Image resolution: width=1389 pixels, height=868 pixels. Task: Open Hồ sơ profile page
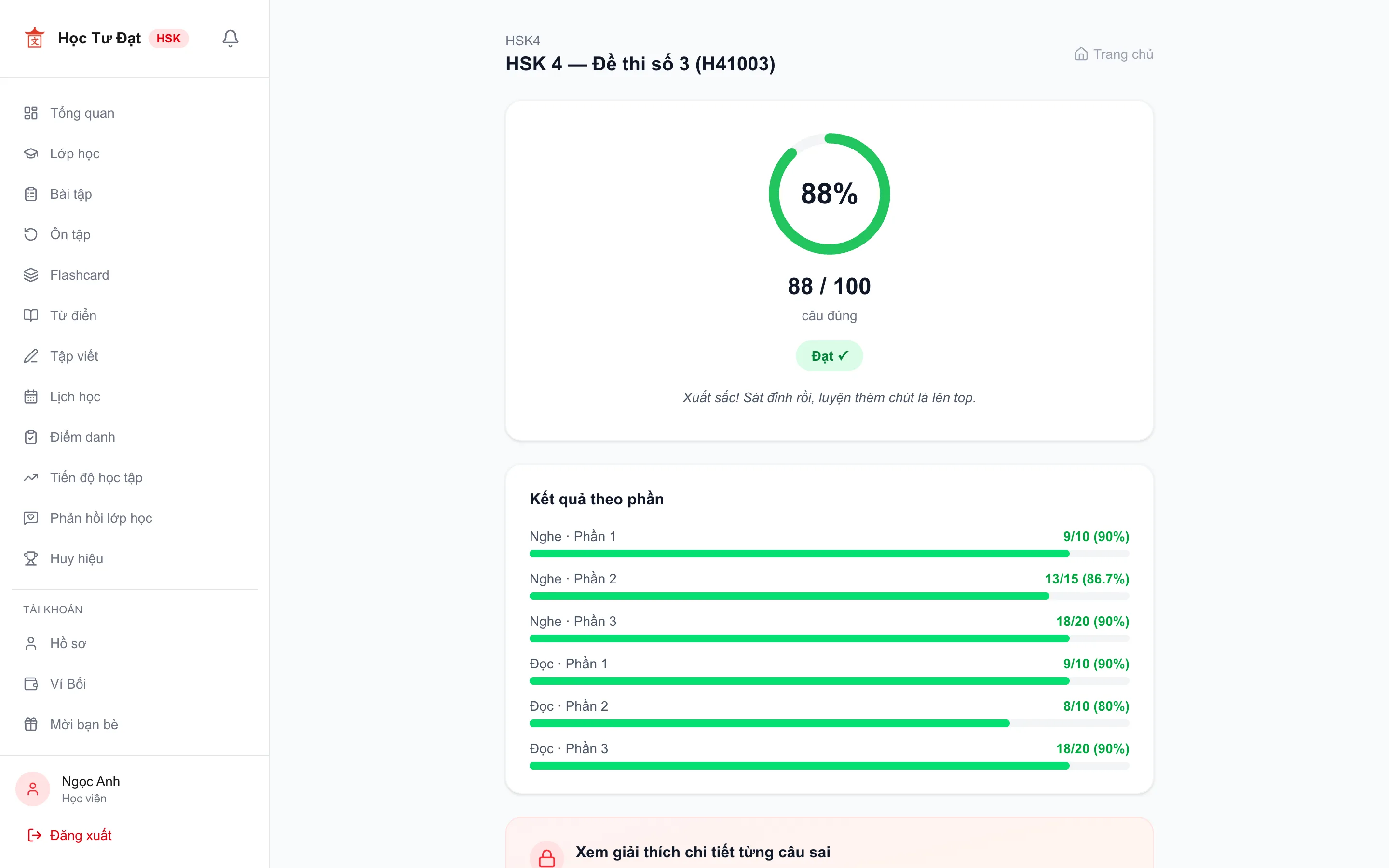click(x=134, y=644)
